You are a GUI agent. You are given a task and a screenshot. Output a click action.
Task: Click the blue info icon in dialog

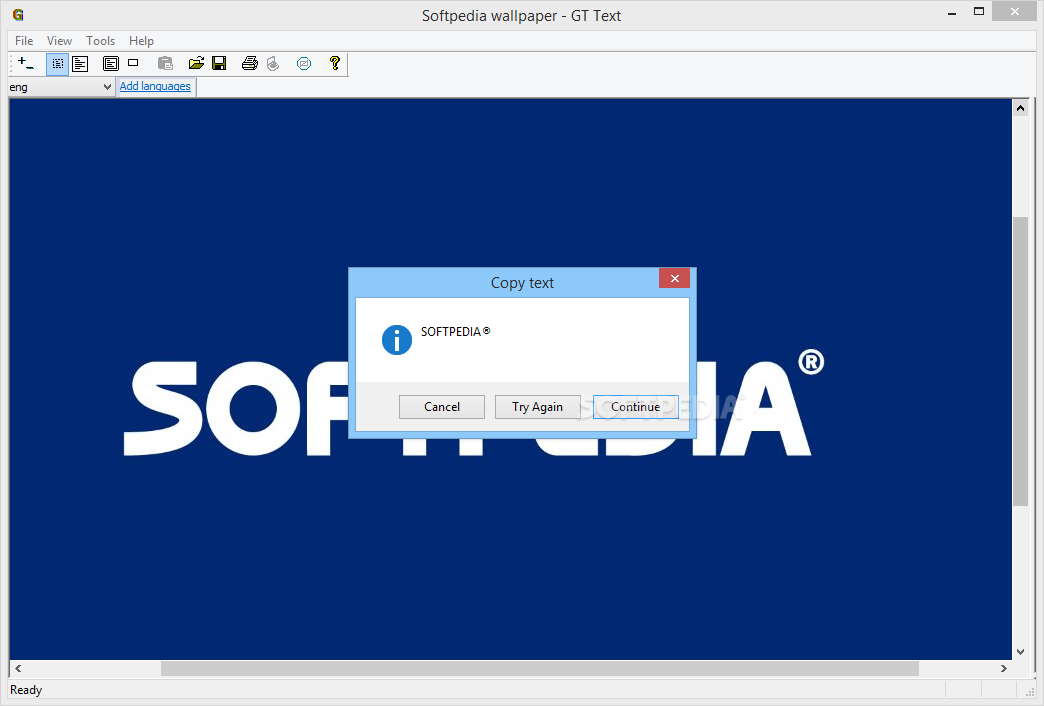click(397, 340)
